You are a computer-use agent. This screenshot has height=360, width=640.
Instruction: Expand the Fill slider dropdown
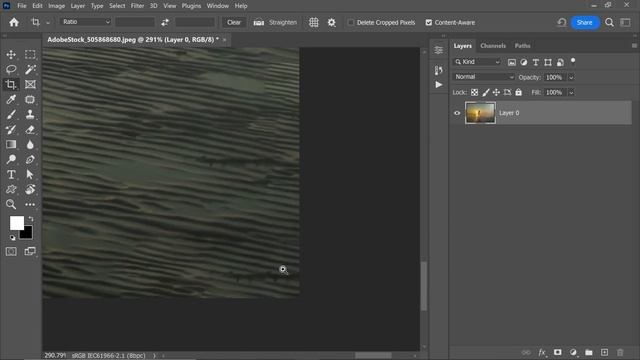tap(571, 93)
